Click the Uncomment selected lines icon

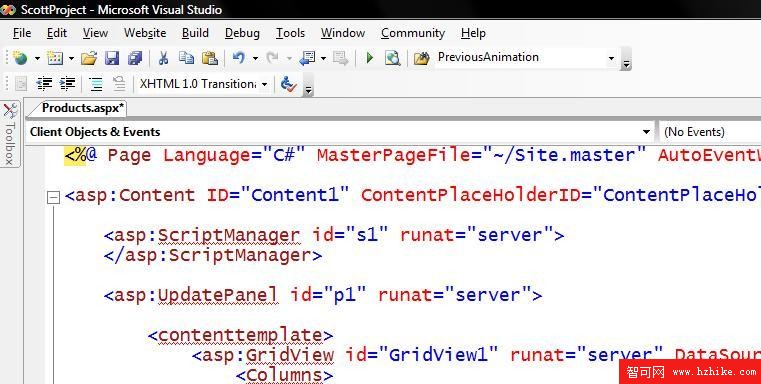point(119,84)
